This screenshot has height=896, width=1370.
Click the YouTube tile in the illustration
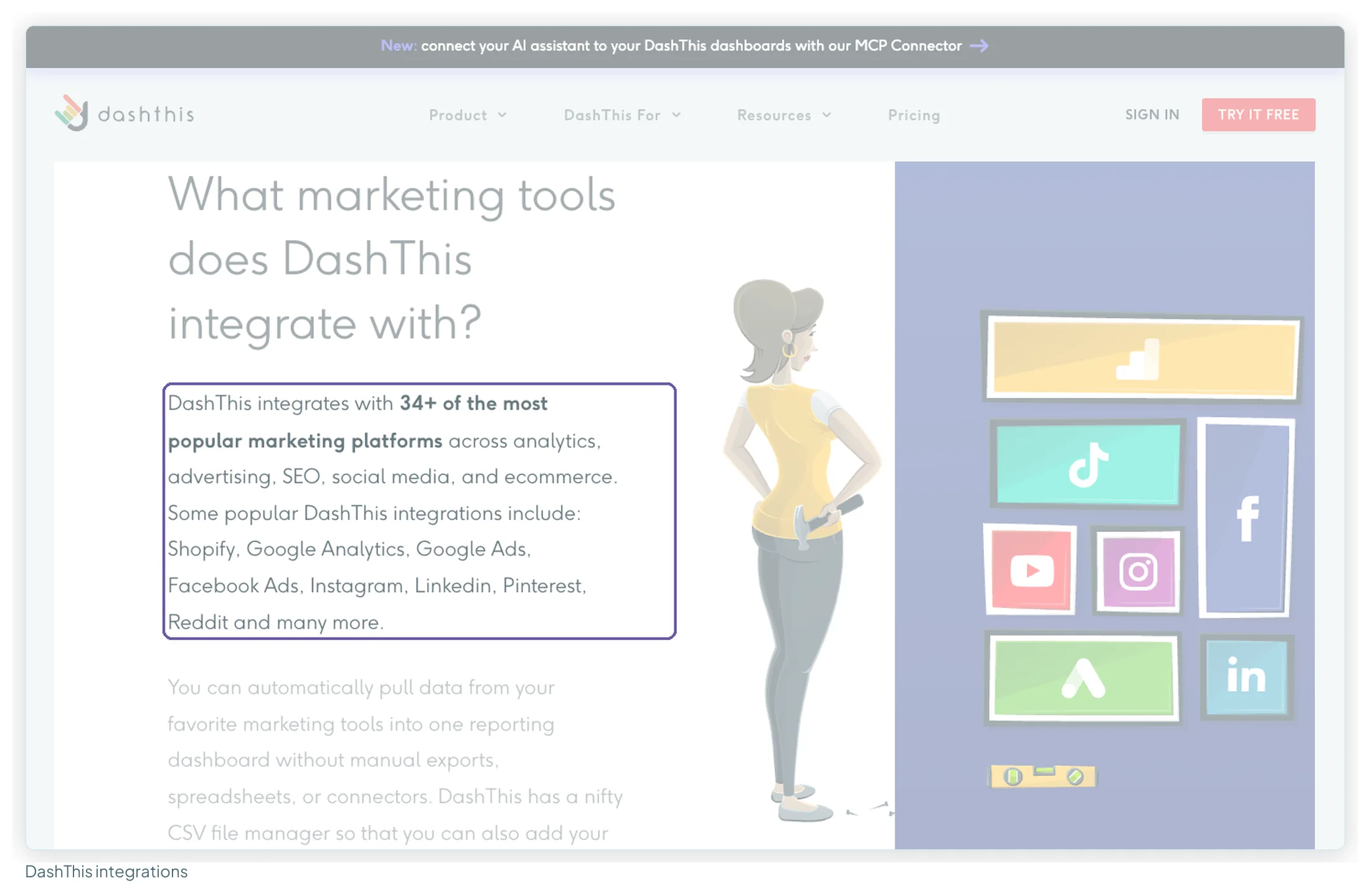pyautogui.click(x=1031, y=569)
